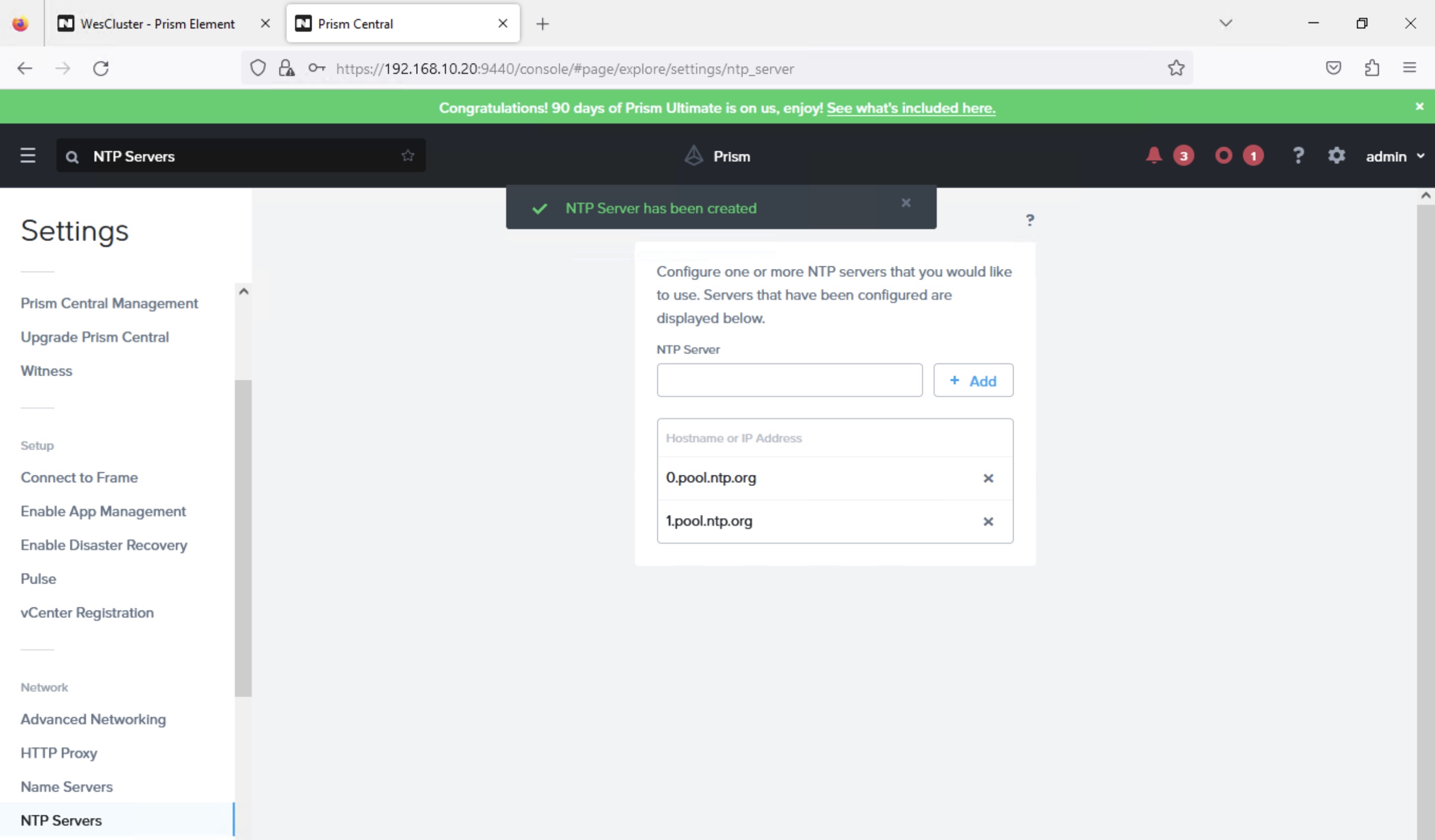Close the green Prism Ultimate banner
Image resolution: width=1435 pixels, height=840 pixels.
1419,107
